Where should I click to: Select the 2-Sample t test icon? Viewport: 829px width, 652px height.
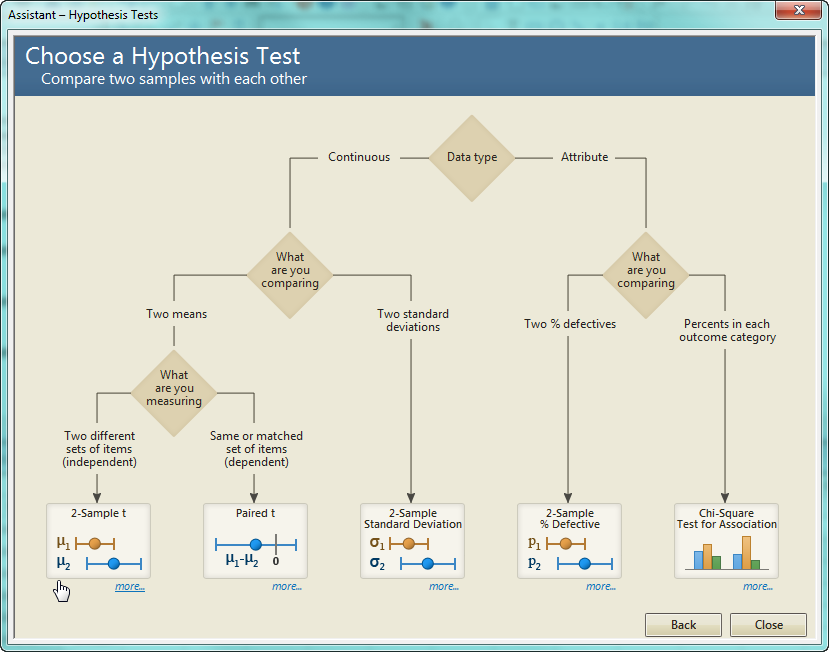click(98, 541)
